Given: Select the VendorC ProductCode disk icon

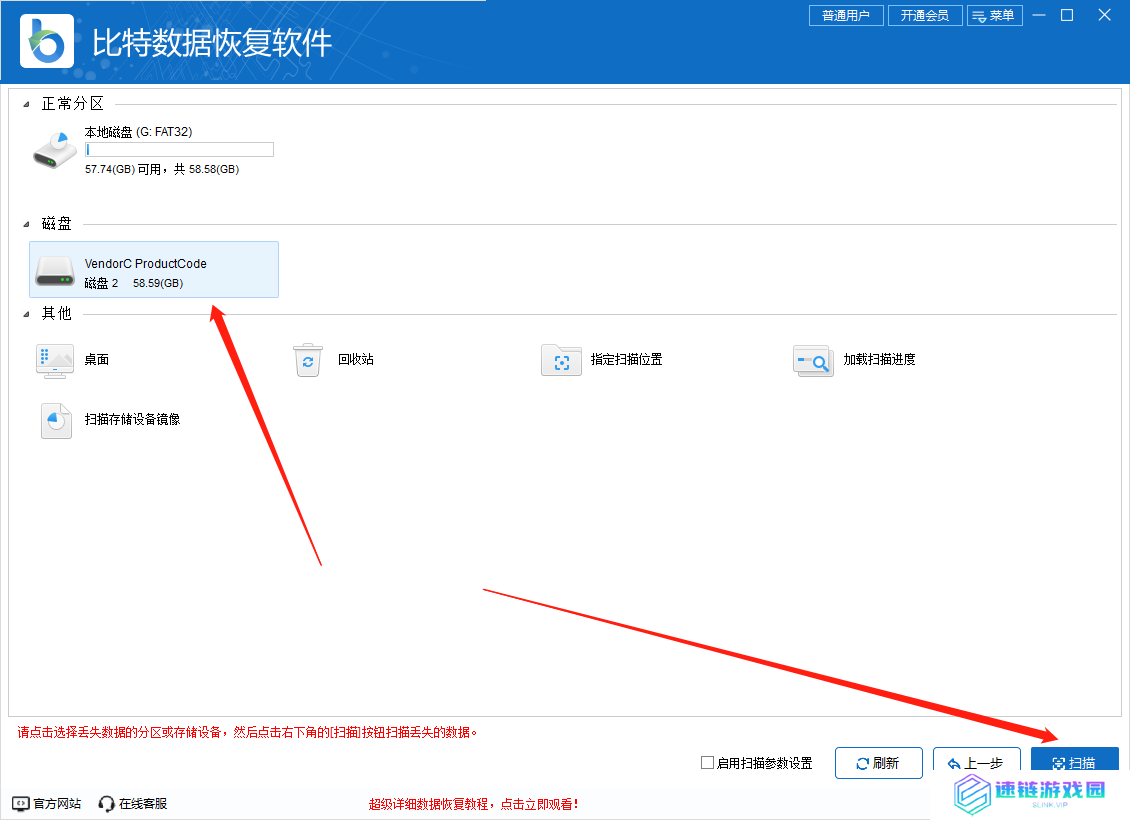Looking at the screenshot, I should tap(55, 272).
